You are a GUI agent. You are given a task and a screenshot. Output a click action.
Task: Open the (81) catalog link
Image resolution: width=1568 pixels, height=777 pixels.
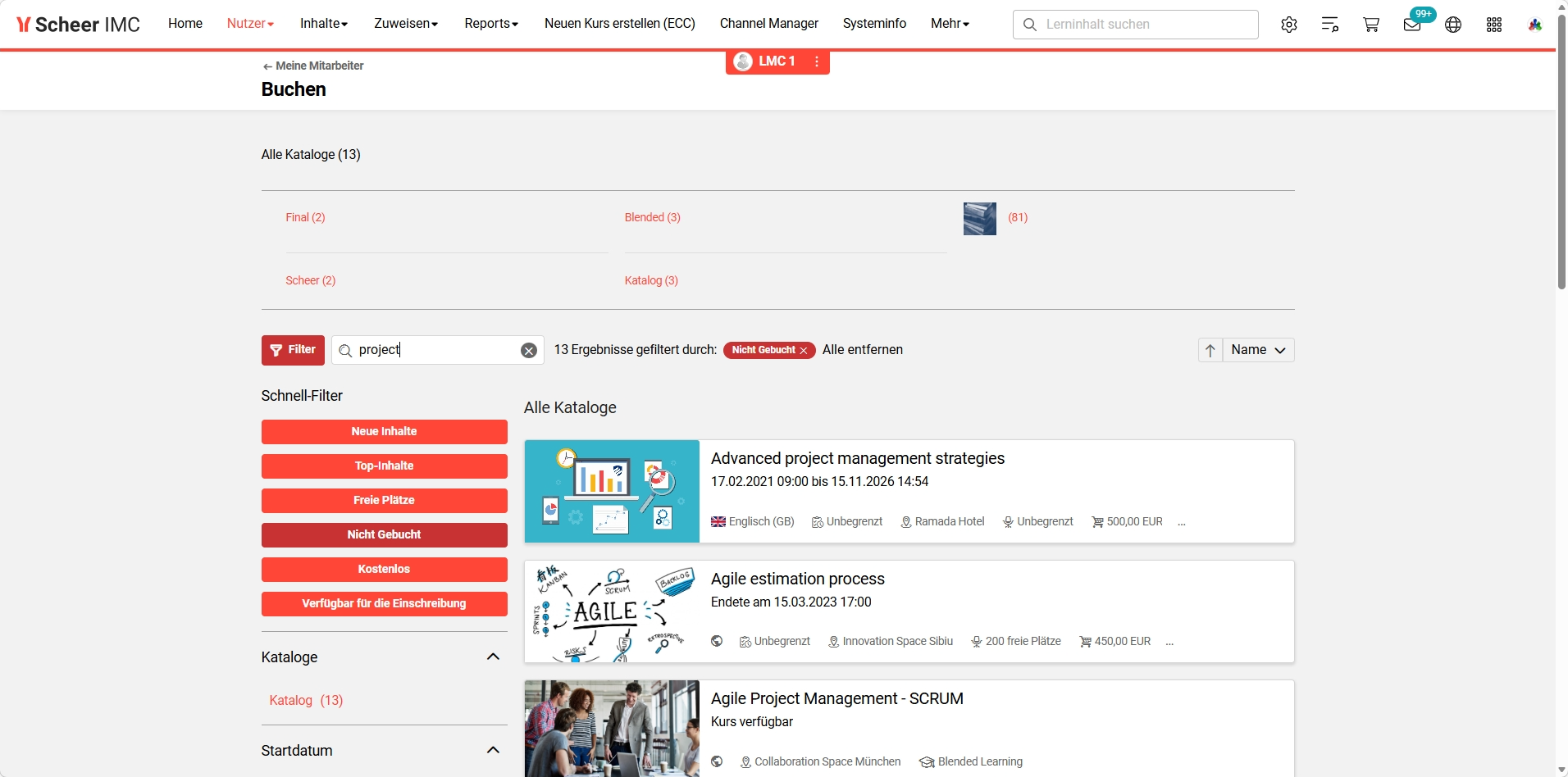1018,217
